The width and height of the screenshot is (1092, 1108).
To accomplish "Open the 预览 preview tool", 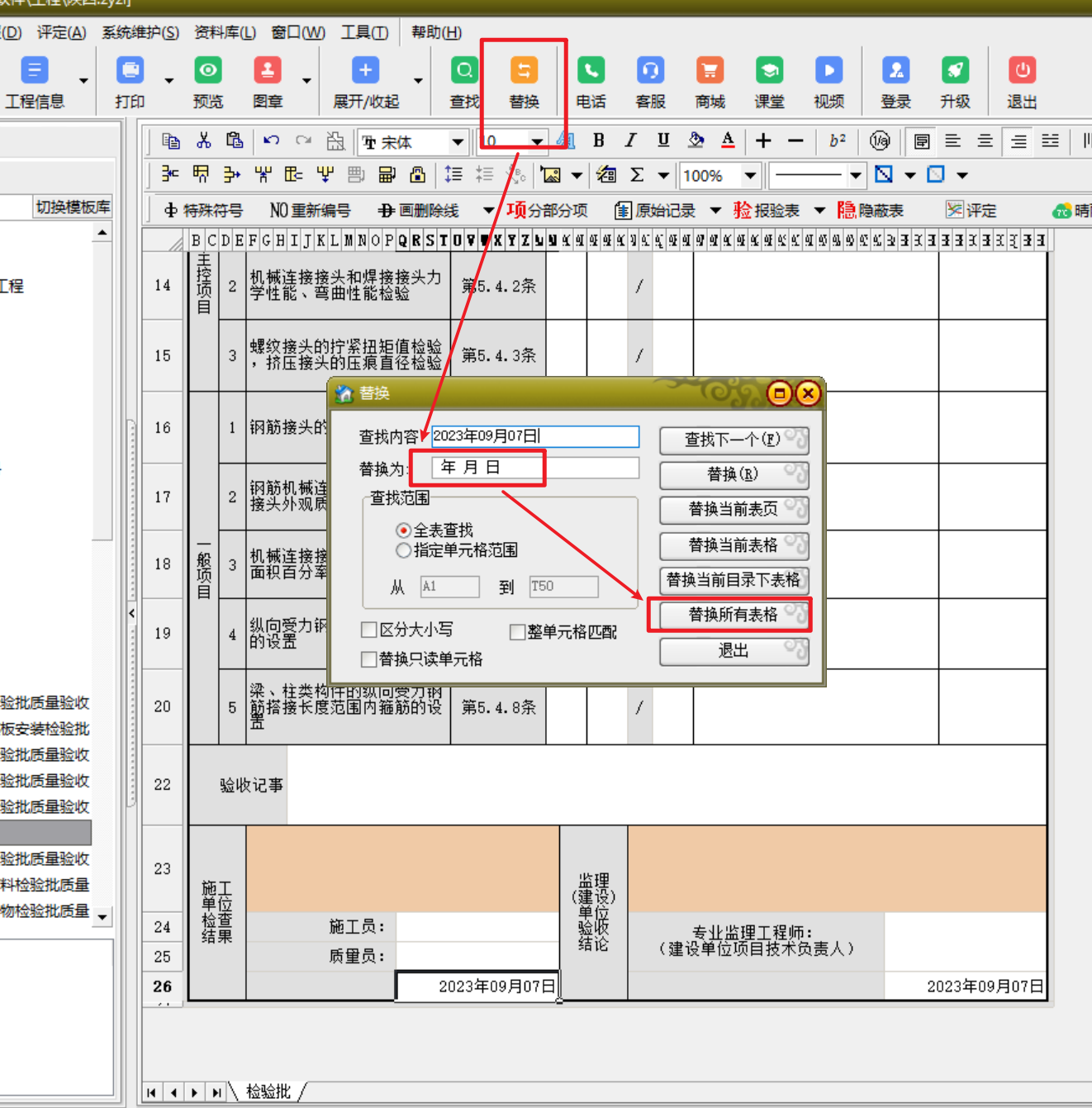I will click(x=208, y=83).
